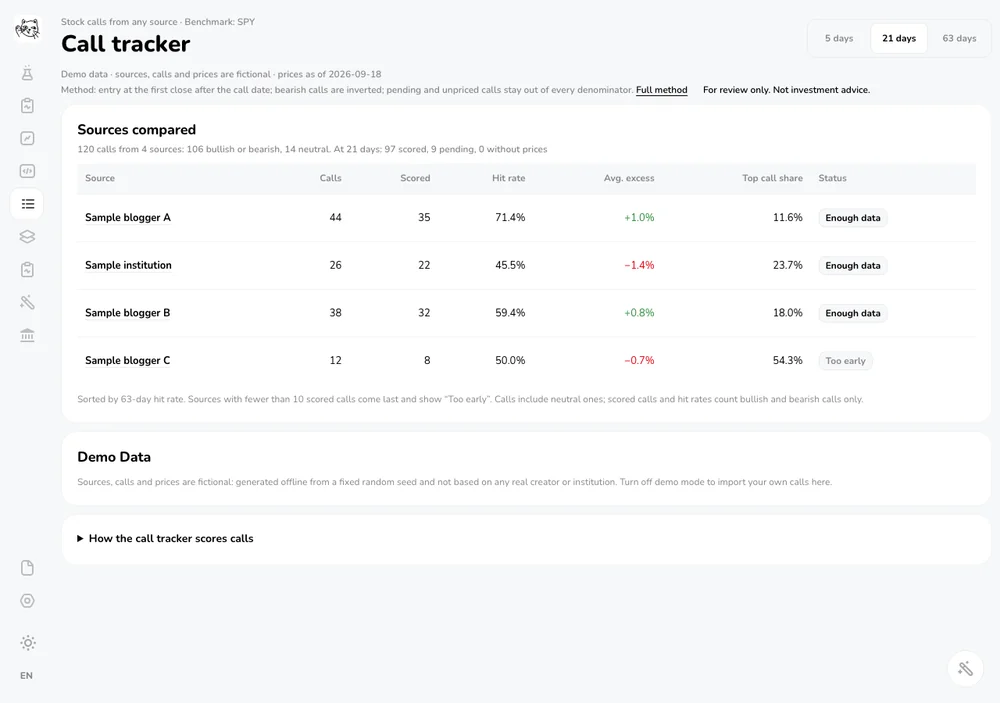The image size is (1000, 703).
Task: Open the line chart sidebar icon
Action: 27,138
